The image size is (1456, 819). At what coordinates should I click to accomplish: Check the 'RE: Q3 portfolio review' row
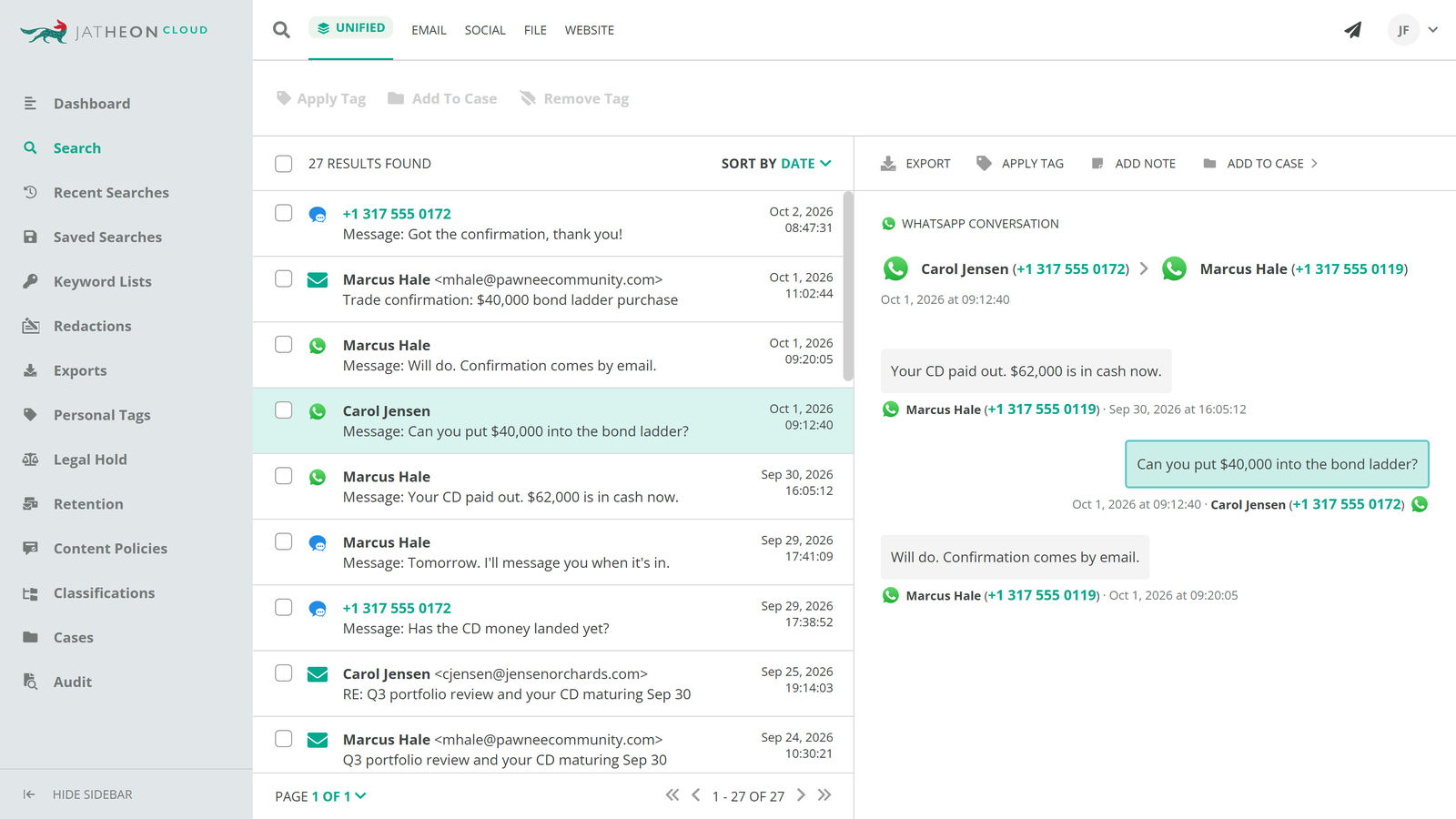[x=284, y=673]
